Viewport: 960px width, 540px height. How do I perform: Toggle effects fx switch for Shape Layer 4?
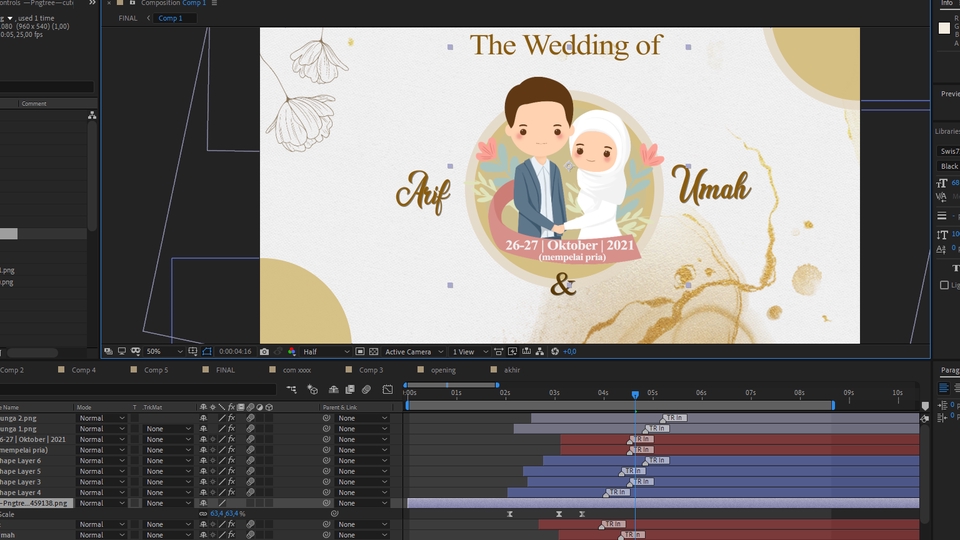pos(231,493)
